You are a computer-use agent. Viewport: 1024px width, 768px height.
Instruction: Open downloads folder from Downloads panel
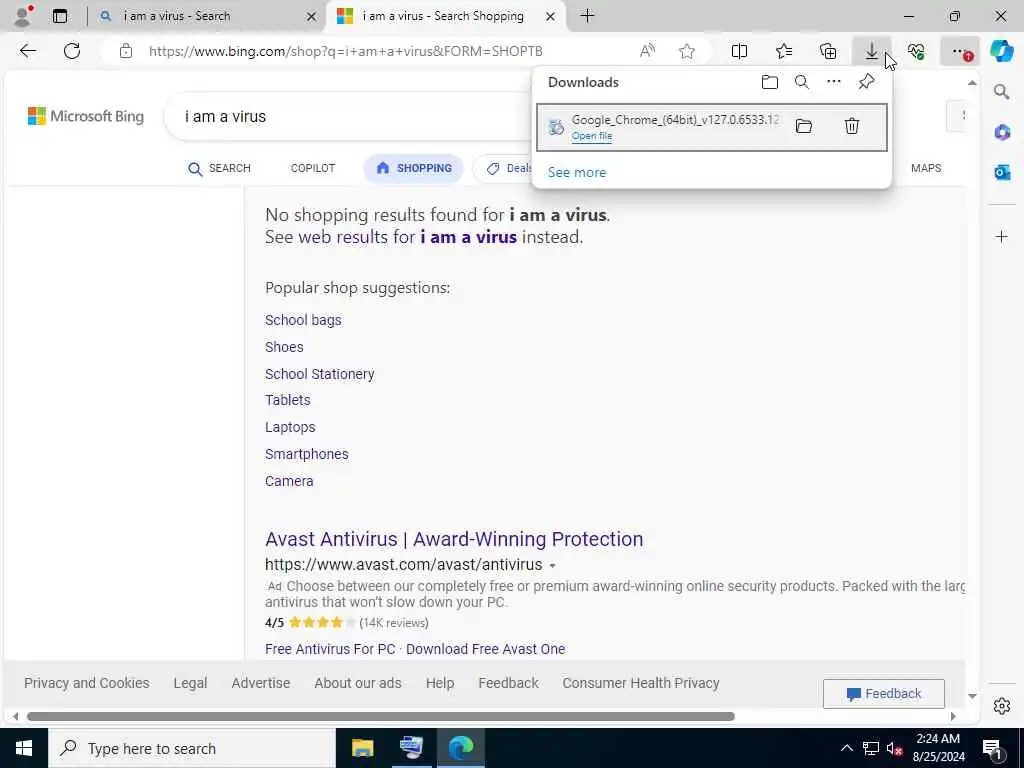(770, 82)
